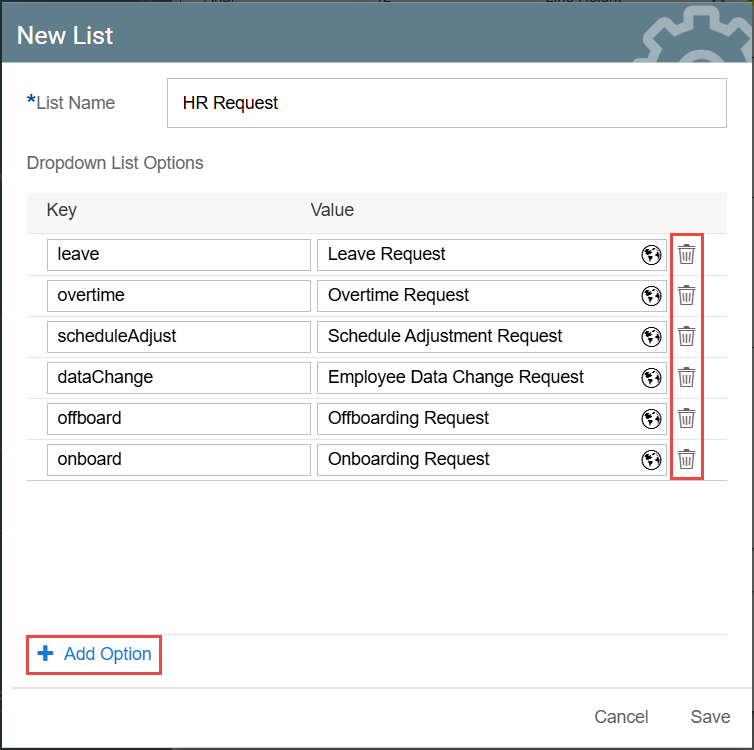Click the leave key input field

tap(178, 254)
